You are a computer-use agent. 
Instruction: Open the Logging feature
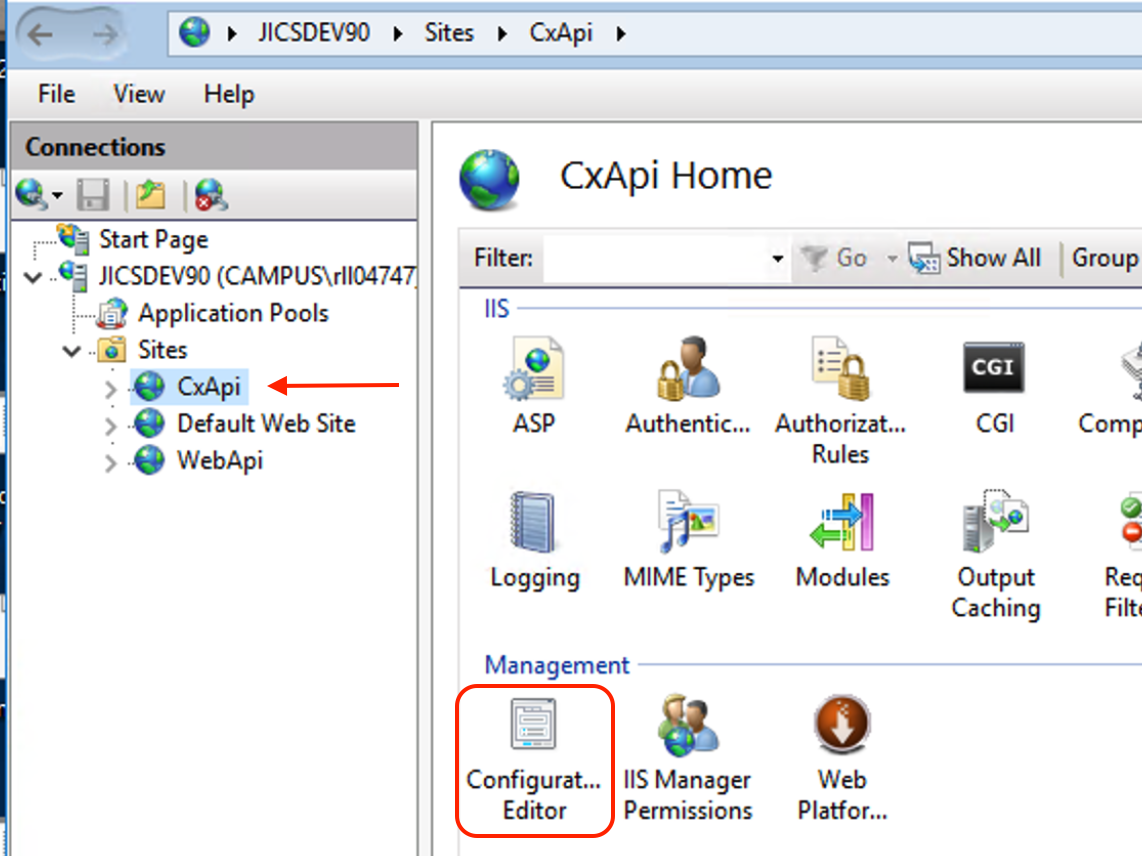click(x=535, y=541)
